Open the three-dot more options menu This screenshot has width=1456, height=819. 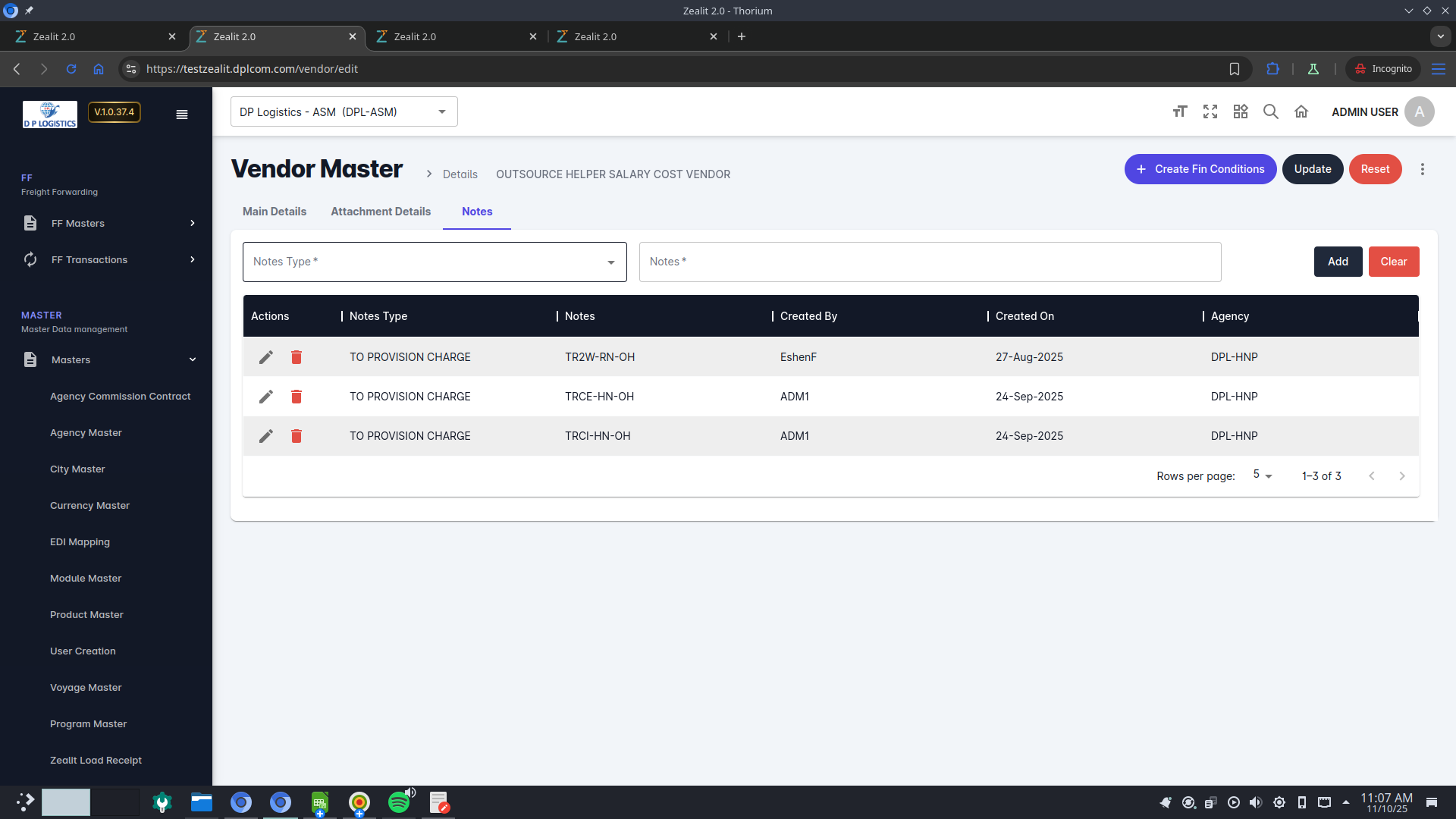point(1423,169)
